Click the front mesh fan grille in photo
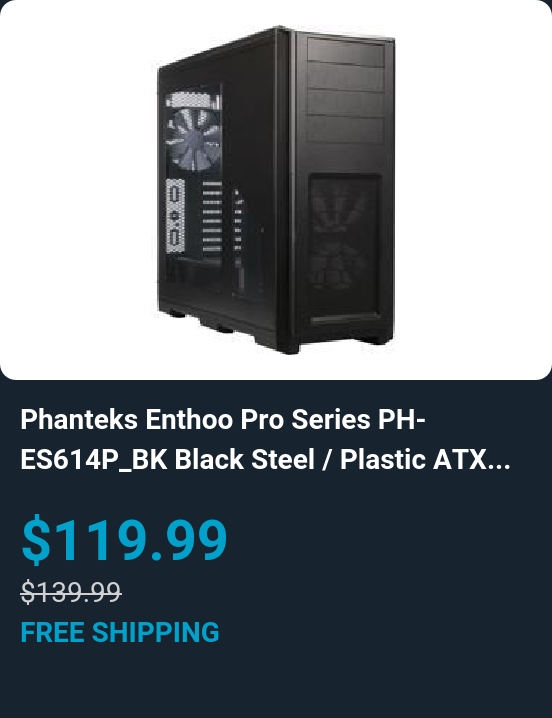Viewport: 552px width, 718px height. (x=344, y=243)
